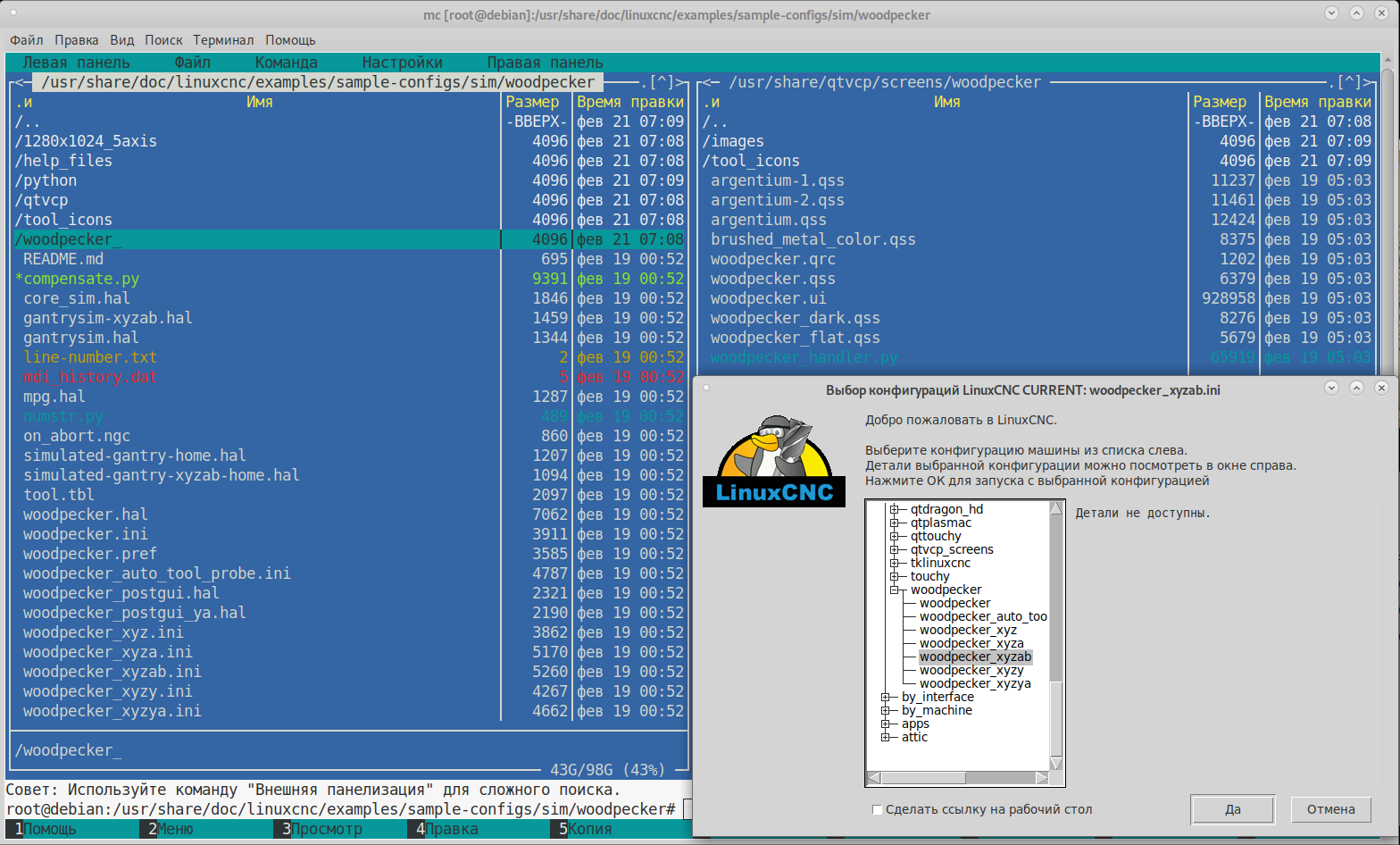This screenshot has width=1400, height=845.
Task: Collapse the woodpecker tree node
Action: click(x=894, y=590)
